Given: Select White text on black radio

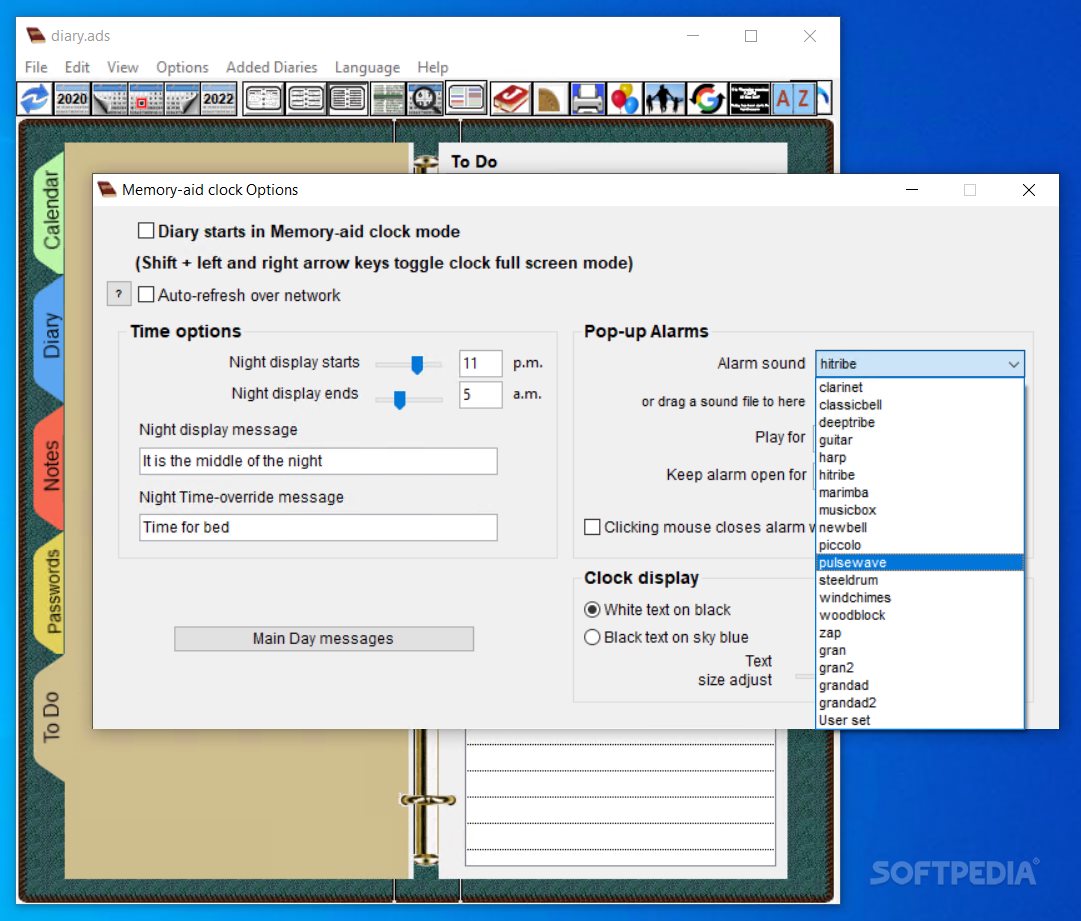Looking at the screenshot, I should tap(592, 609).
